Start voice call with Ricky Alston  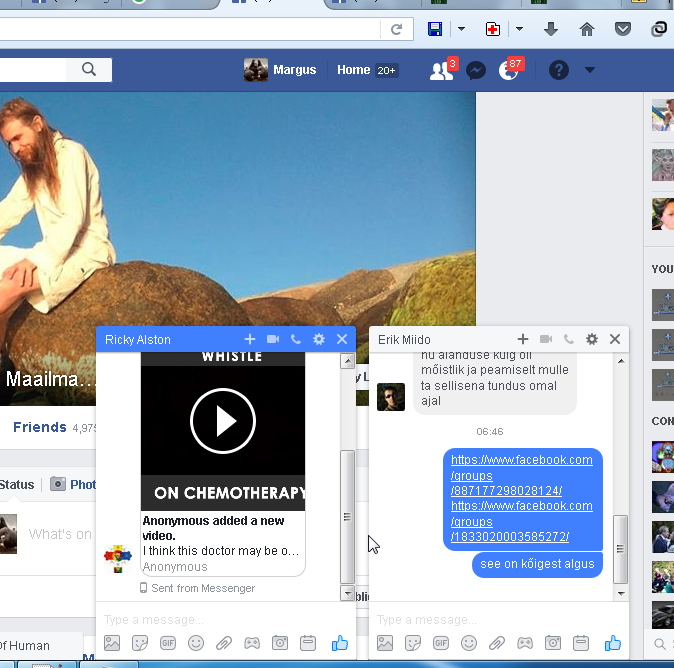[295, 339]
